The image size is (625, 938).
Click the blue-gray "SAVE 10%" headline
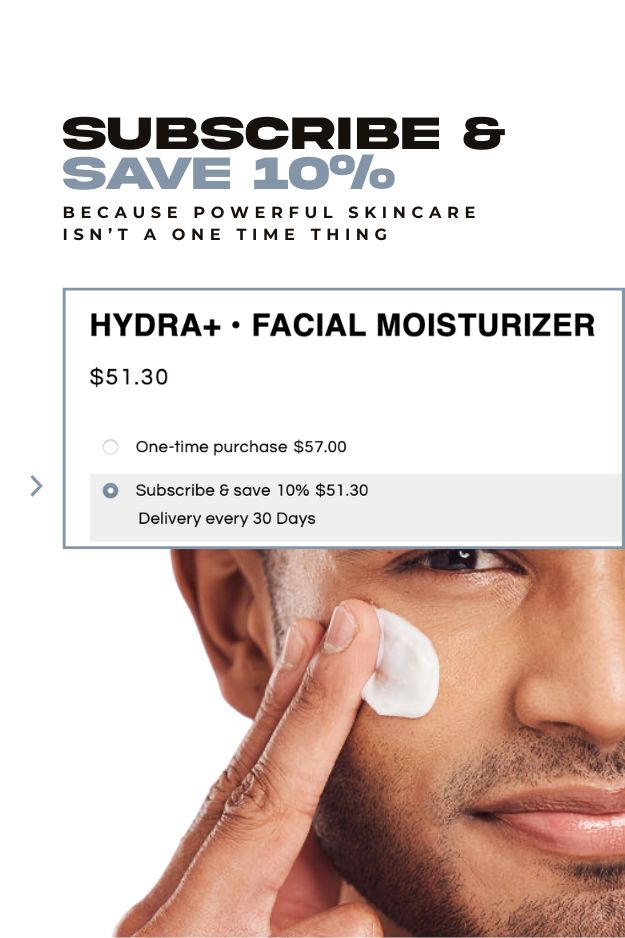pos(228,173)
